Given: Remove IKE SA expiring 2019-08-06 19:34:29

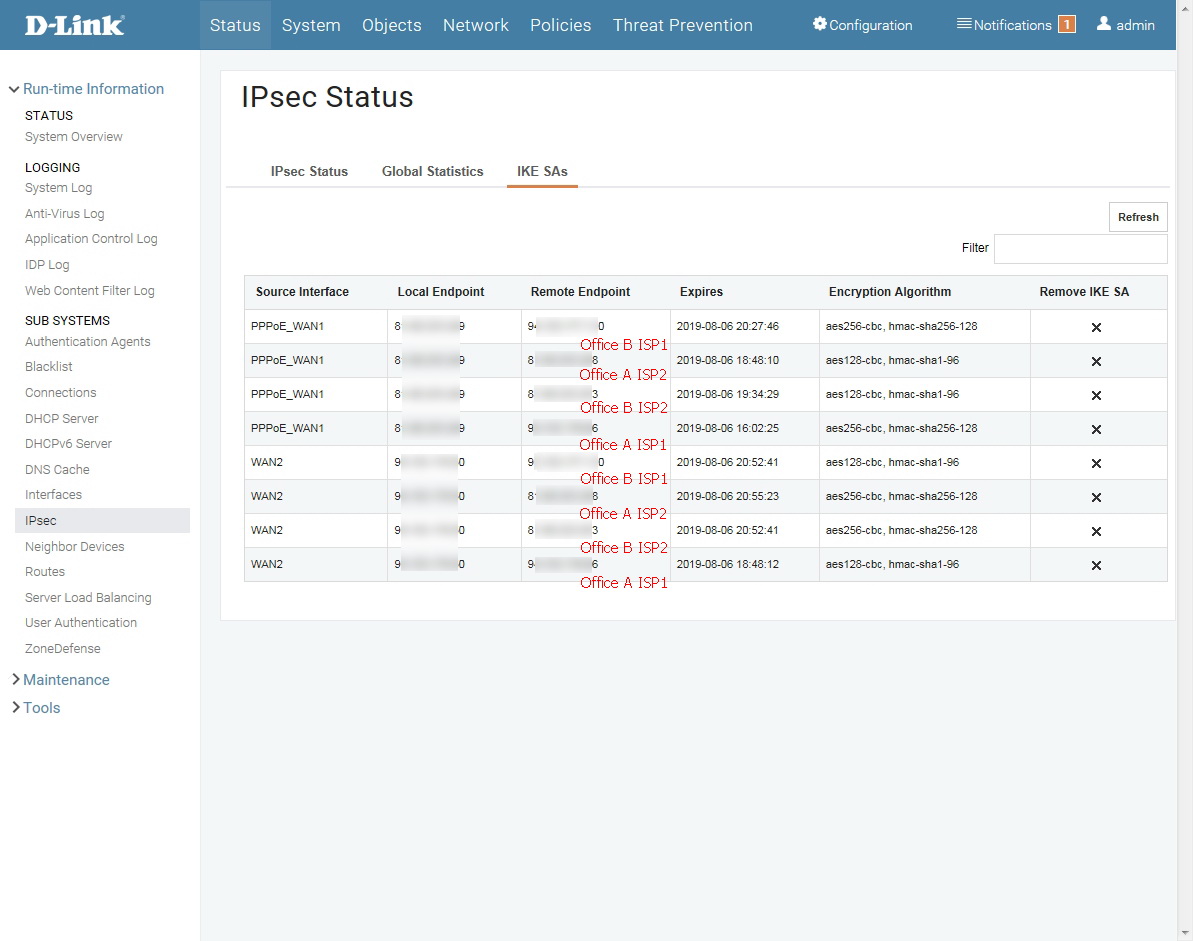Looking at the screenshot, I should pos(1096,395).
